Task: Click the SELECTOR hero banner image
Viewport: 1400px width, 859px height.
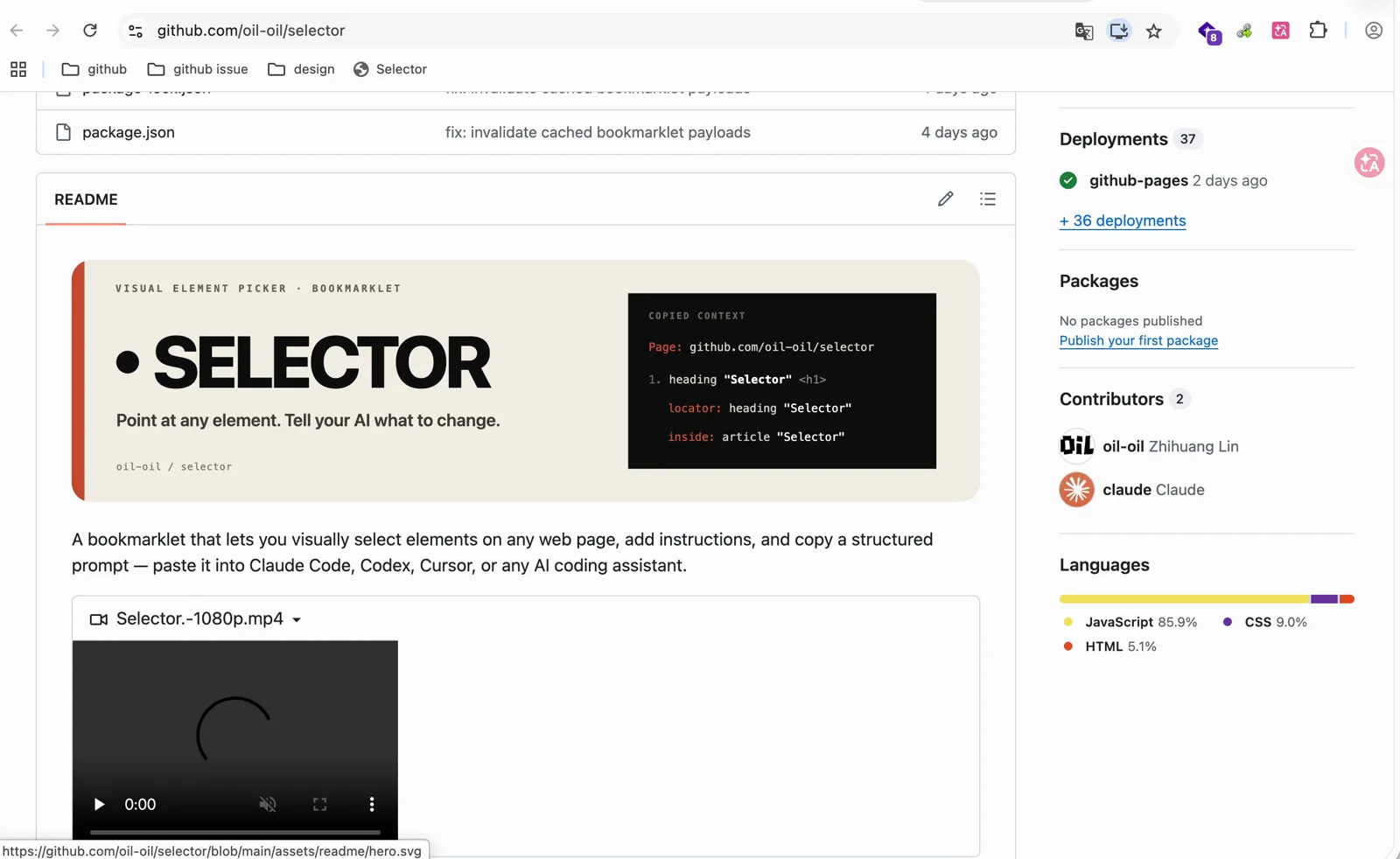Action: tap(526, 381)
